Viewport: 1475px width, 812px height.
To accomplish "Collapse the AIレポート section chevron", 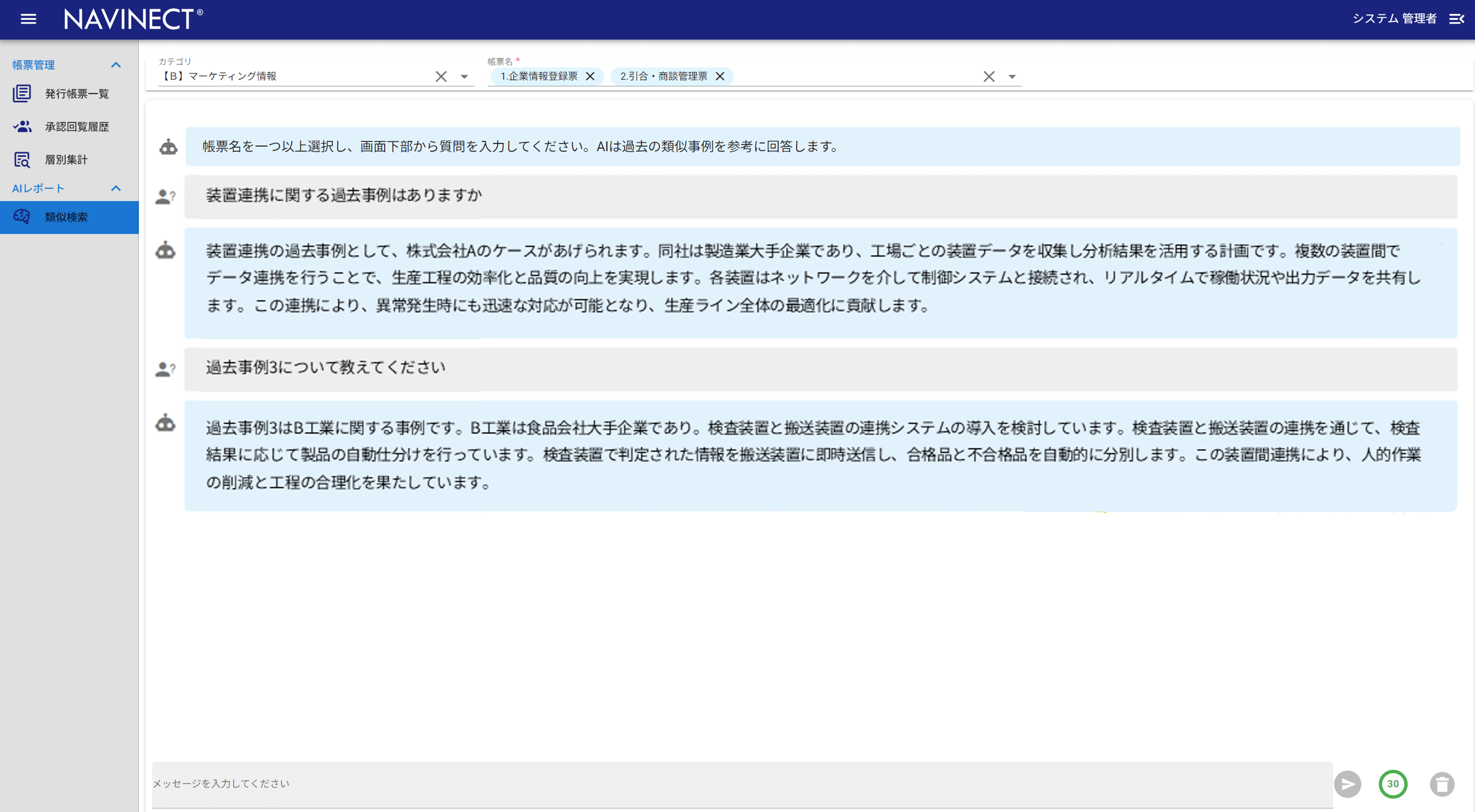I will 117,189.
